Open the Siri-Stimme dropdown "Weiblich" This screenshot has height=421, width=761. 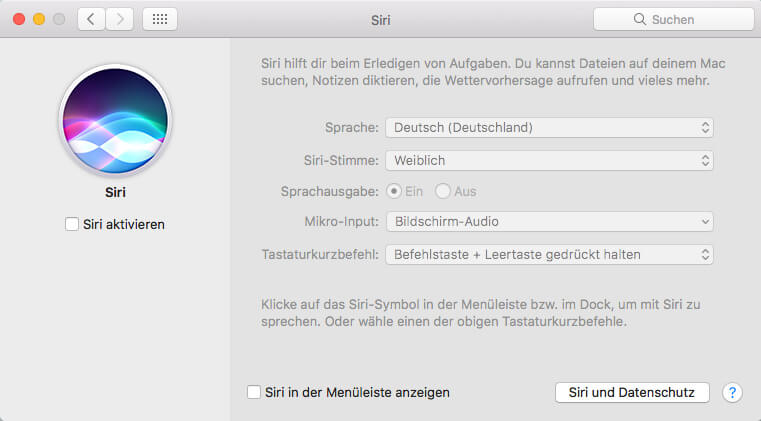[x=549, y=160]
